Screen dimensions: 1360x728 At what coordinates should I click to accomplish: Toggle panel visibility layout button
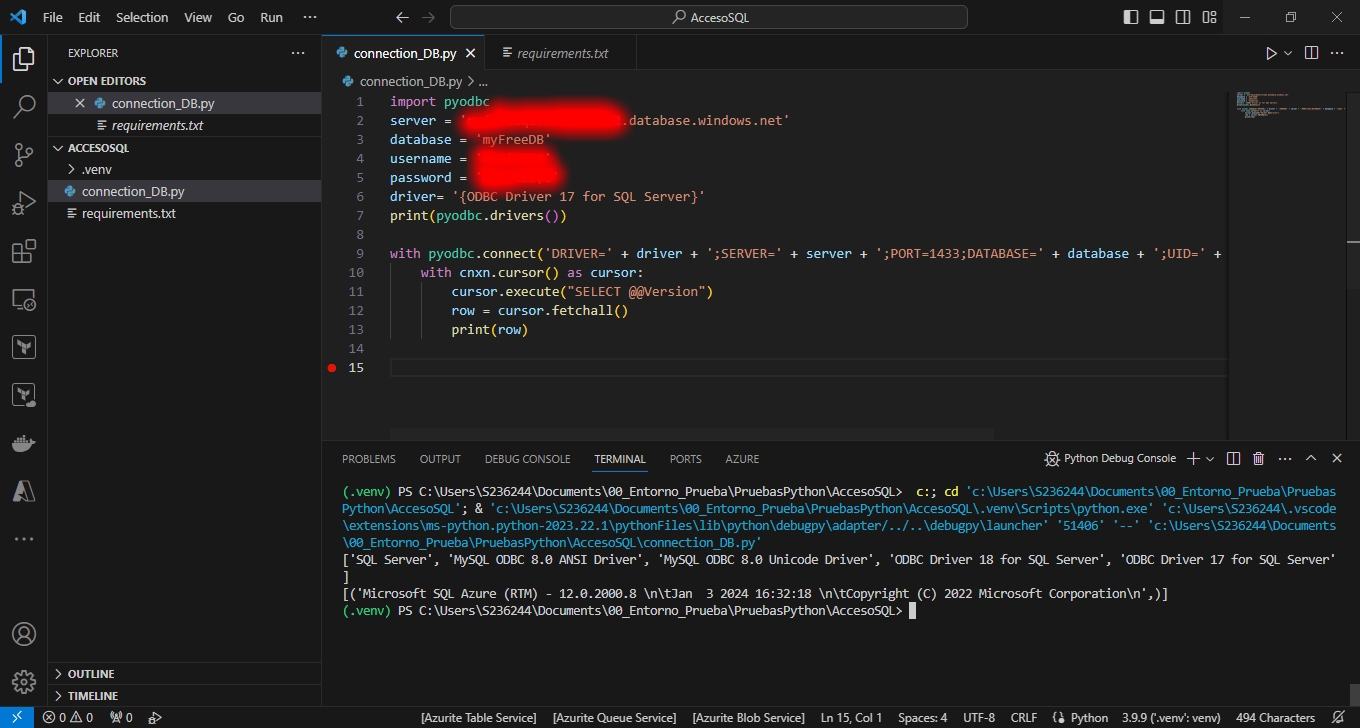click(1157, 17)
